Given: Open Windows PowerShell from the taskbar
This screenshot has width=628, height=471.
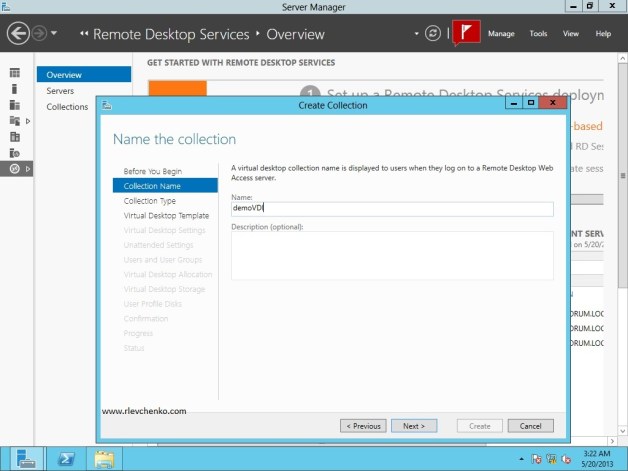Looking at the screenshot, I should pos(66,459).
